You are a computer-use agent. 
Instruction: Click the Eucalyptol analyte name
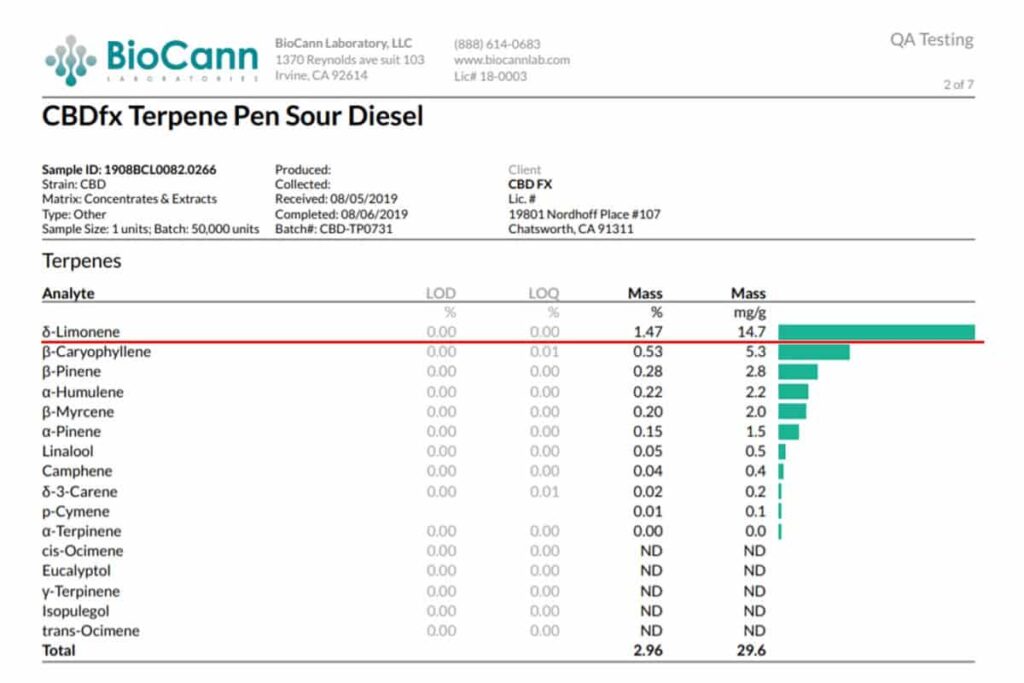pos(76,571)
